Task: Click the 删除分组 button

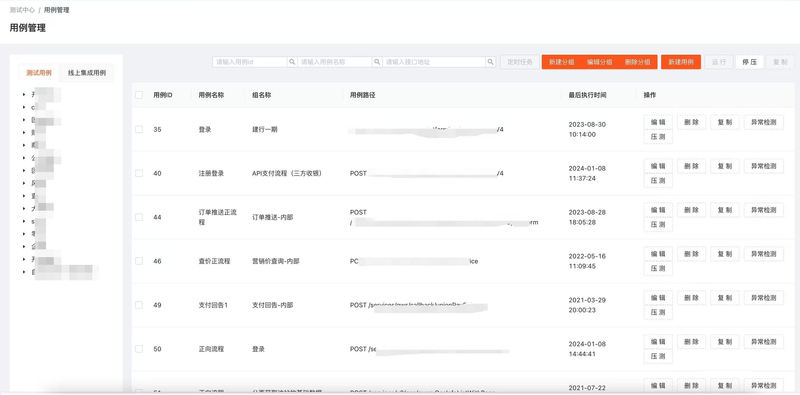Action: pos(638,62)
